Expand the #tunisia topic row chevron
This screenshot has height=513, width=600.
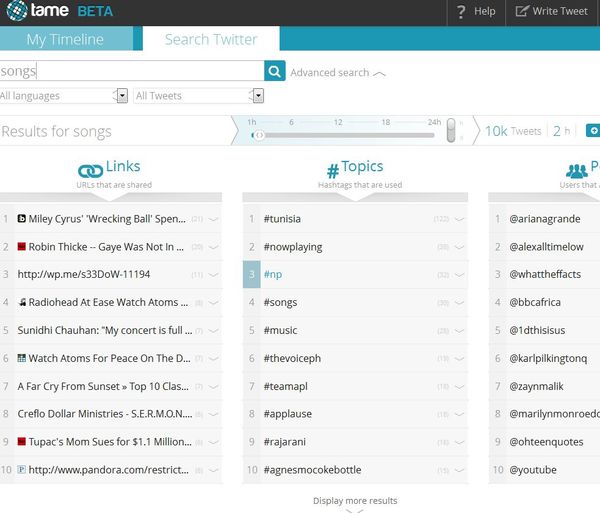click(459, 219)
